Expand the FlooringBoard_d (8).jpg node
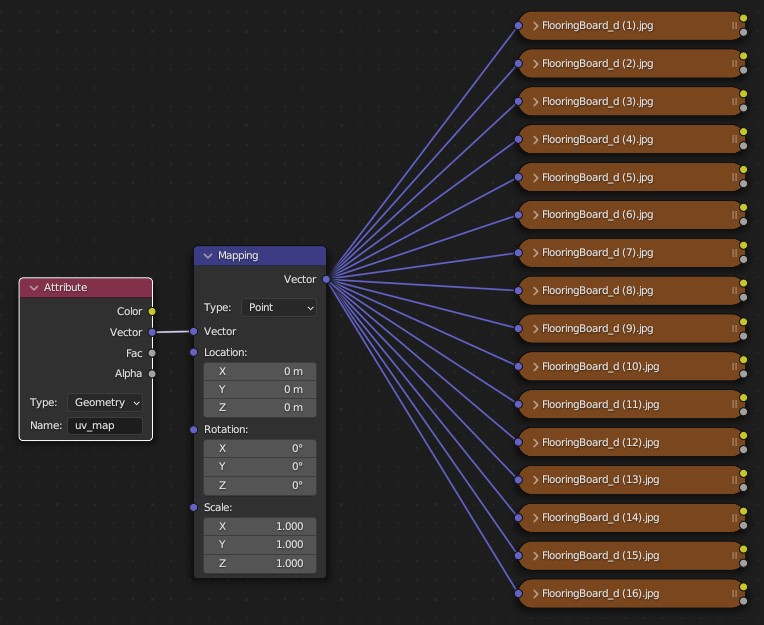The width and height of the screenshot is (764, 625). point(535,291)
